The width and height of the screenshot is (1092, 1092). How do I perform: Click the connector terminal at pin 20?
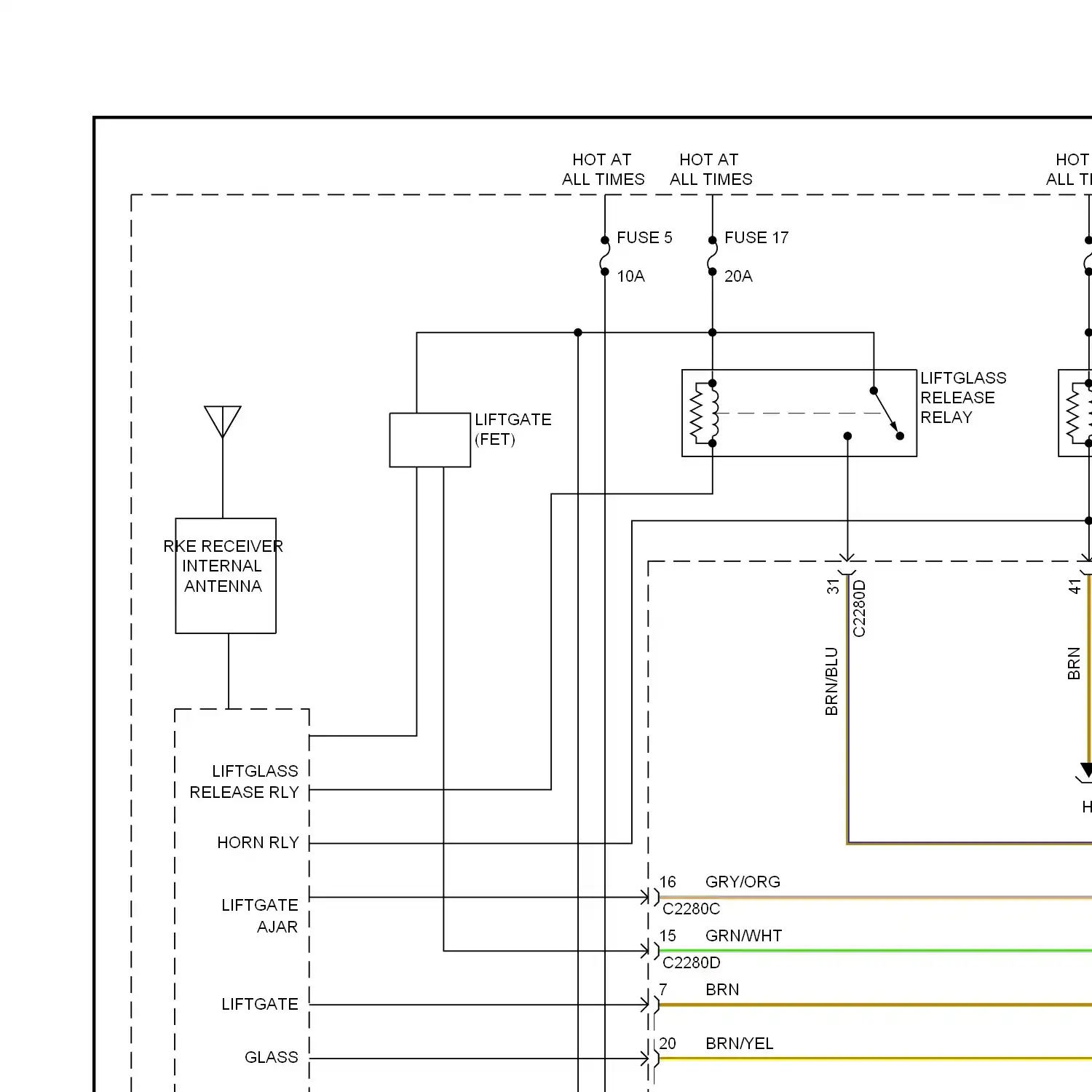tap(649, 1059)
